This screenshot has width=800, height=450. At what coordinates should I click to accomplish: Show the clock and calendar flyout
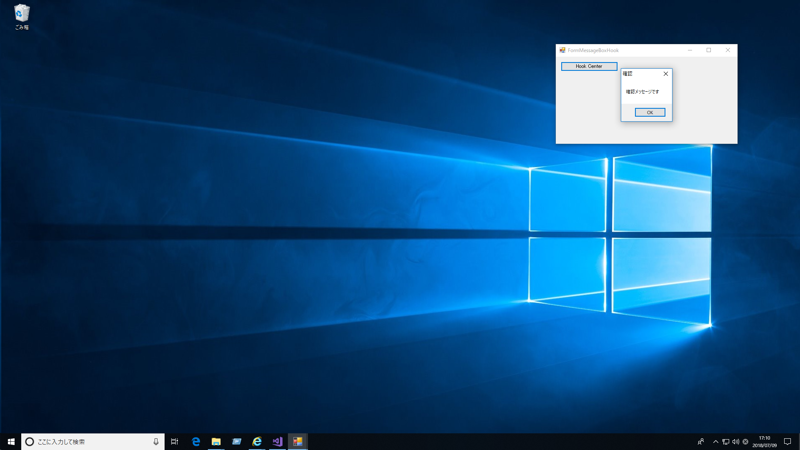click(x=764, y=442)
